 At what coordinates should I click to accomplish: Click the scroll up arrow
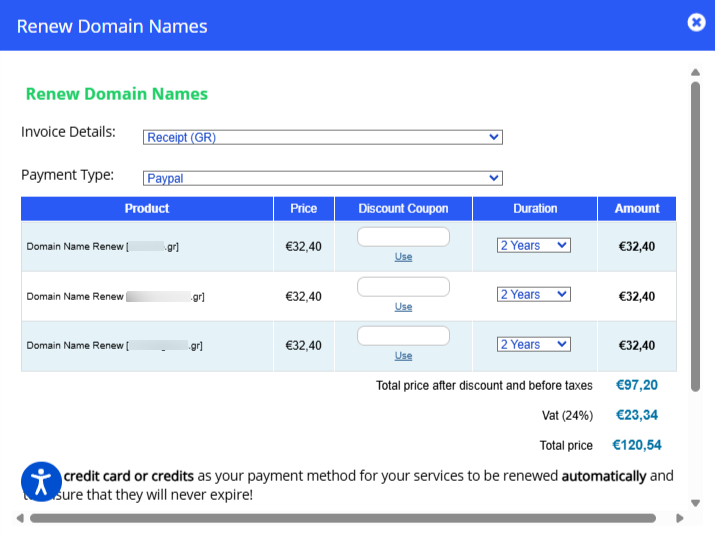(695, 72)
